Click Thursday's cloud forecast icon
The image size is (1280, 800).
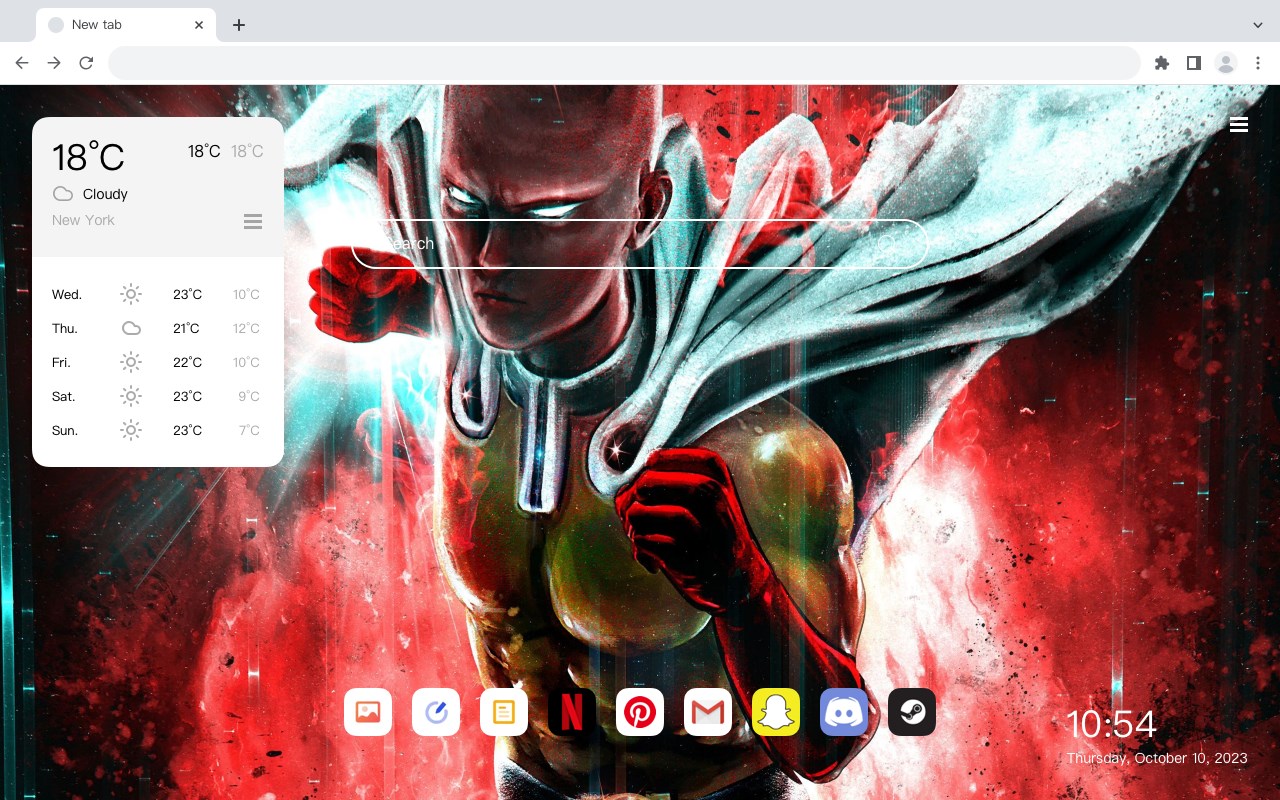coord(131,328)
